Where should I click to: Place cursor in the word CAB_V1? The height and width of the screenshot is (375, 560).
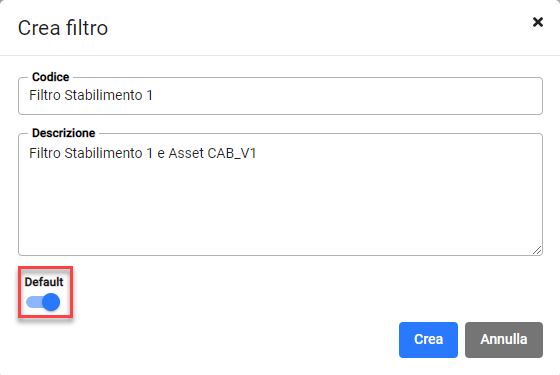[232, 153]
